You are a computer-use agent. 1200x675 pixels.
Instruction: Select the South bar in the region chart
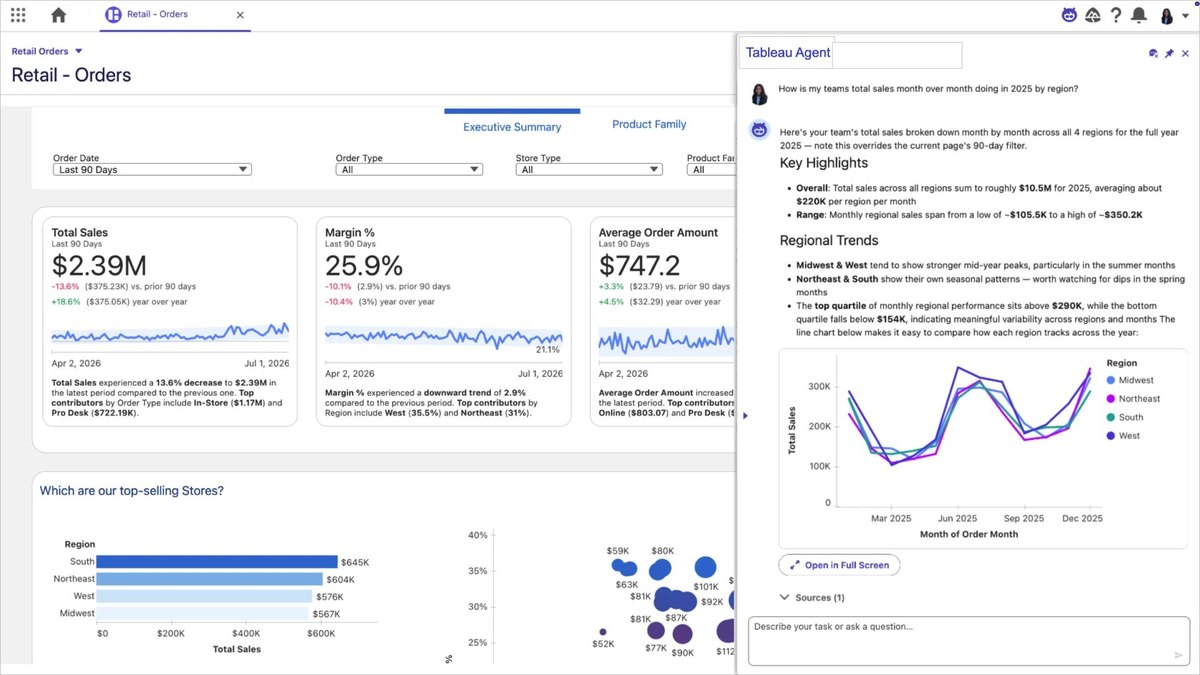click(217, 562)
